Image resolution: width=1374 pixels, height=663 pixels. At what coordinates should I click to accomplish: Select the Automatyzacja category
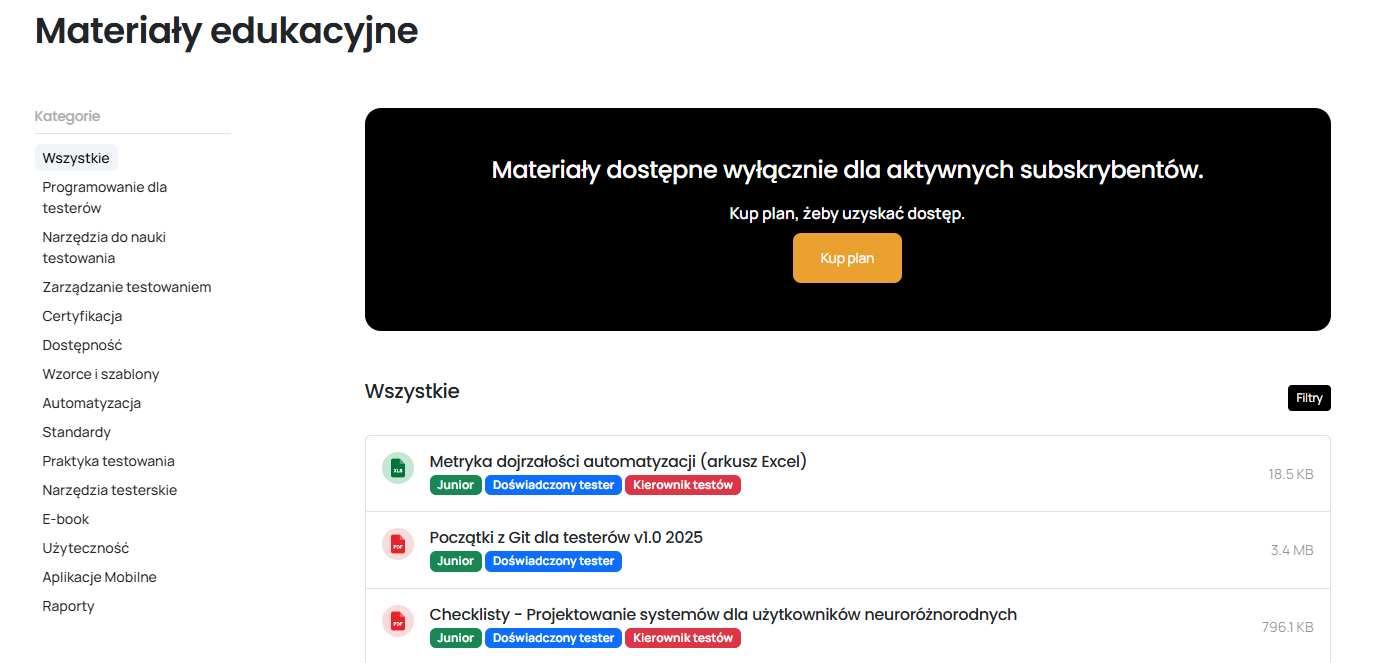[91, 402]
